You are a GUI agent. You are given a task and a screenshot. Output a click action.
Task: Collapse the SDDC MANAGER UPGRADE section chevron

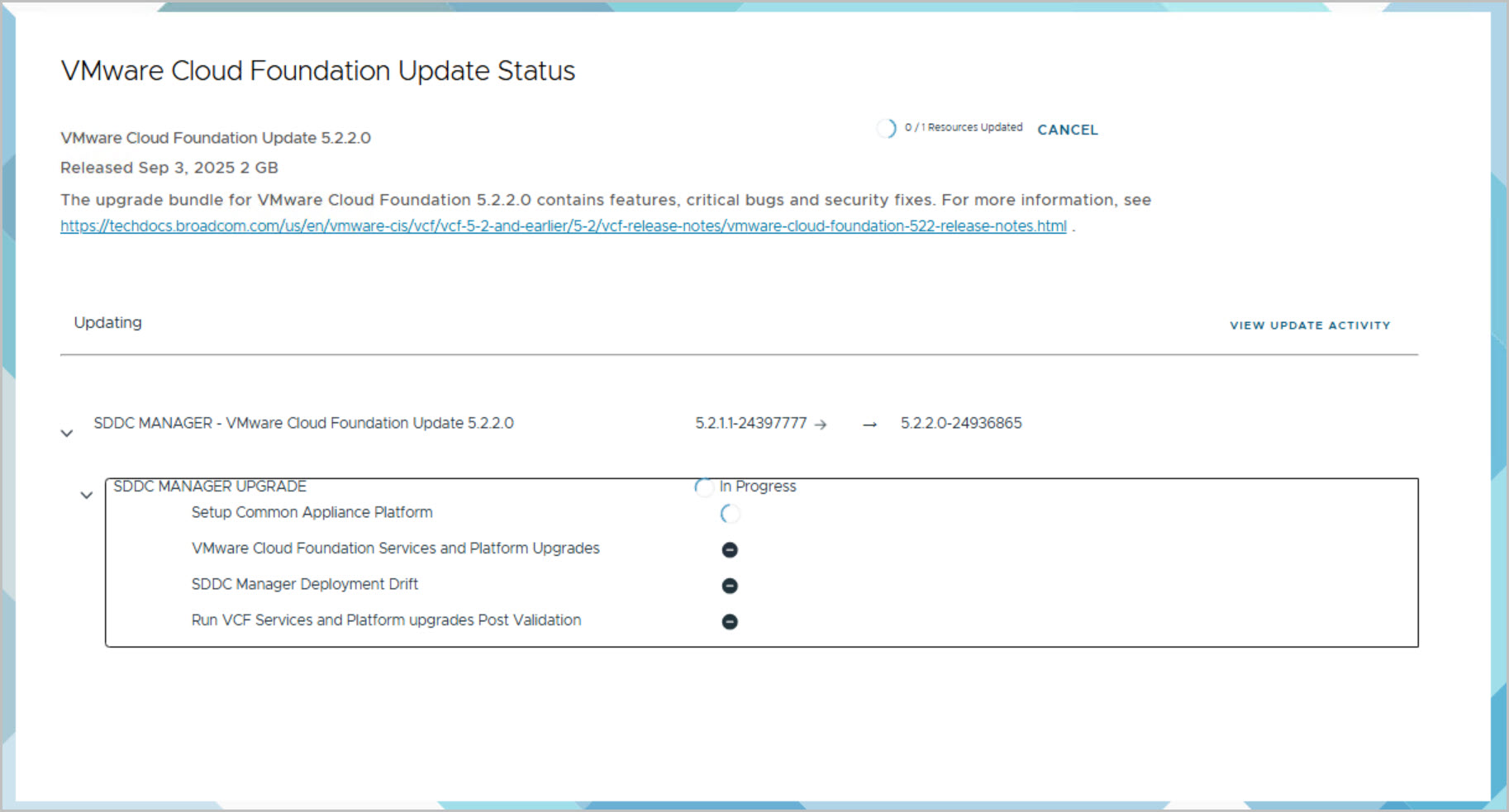[86, 496]
